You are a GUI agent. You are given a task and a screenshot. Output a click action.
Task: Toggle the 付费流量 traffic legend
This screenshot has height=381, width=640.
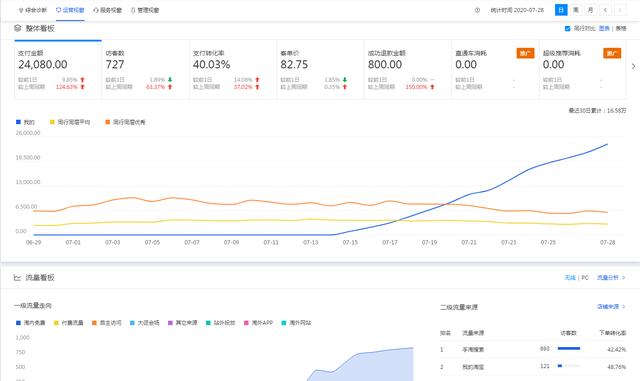(x=68, y=323)
